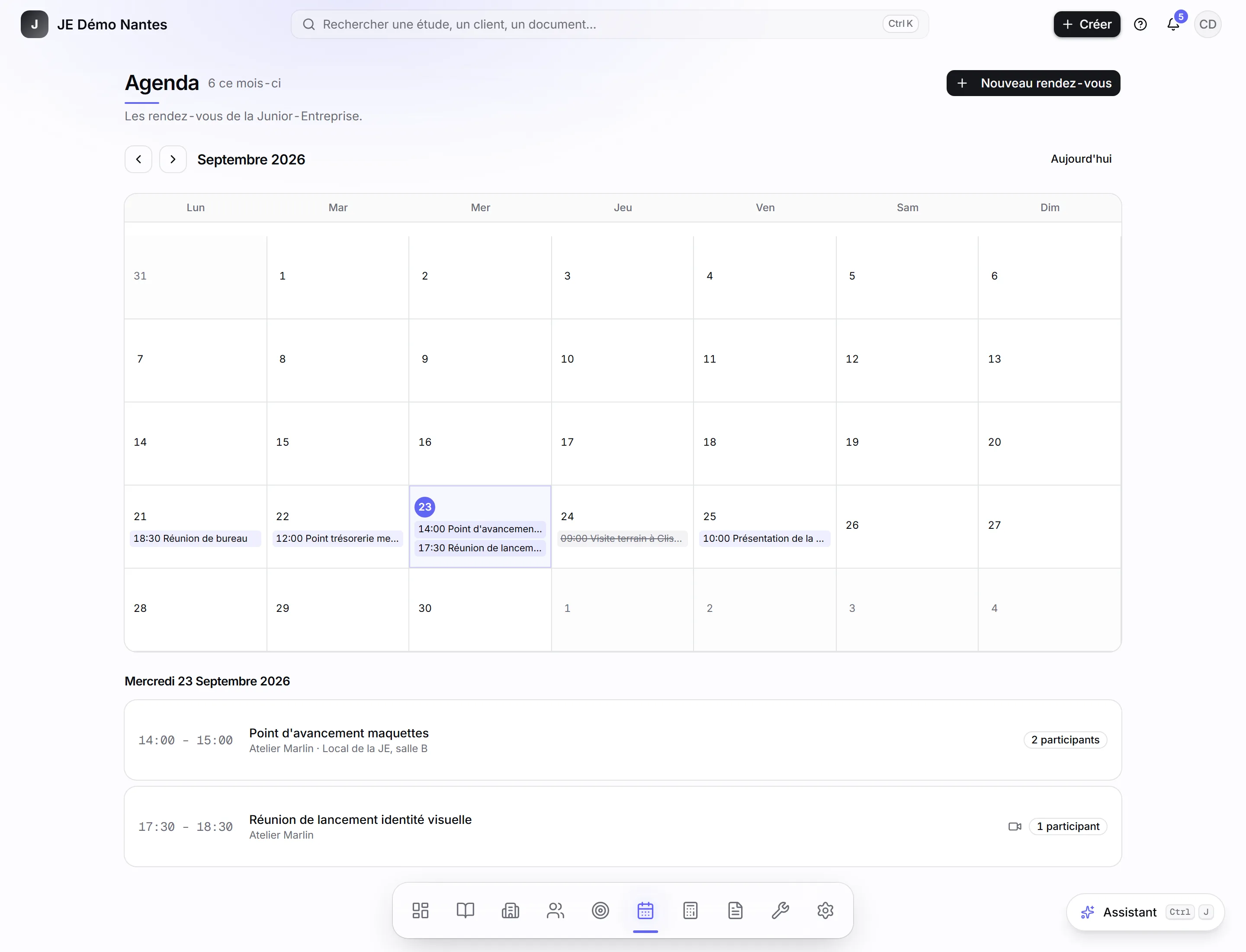
Task: Open the dashboard grid icon in bottom dock
Action: 420,910
